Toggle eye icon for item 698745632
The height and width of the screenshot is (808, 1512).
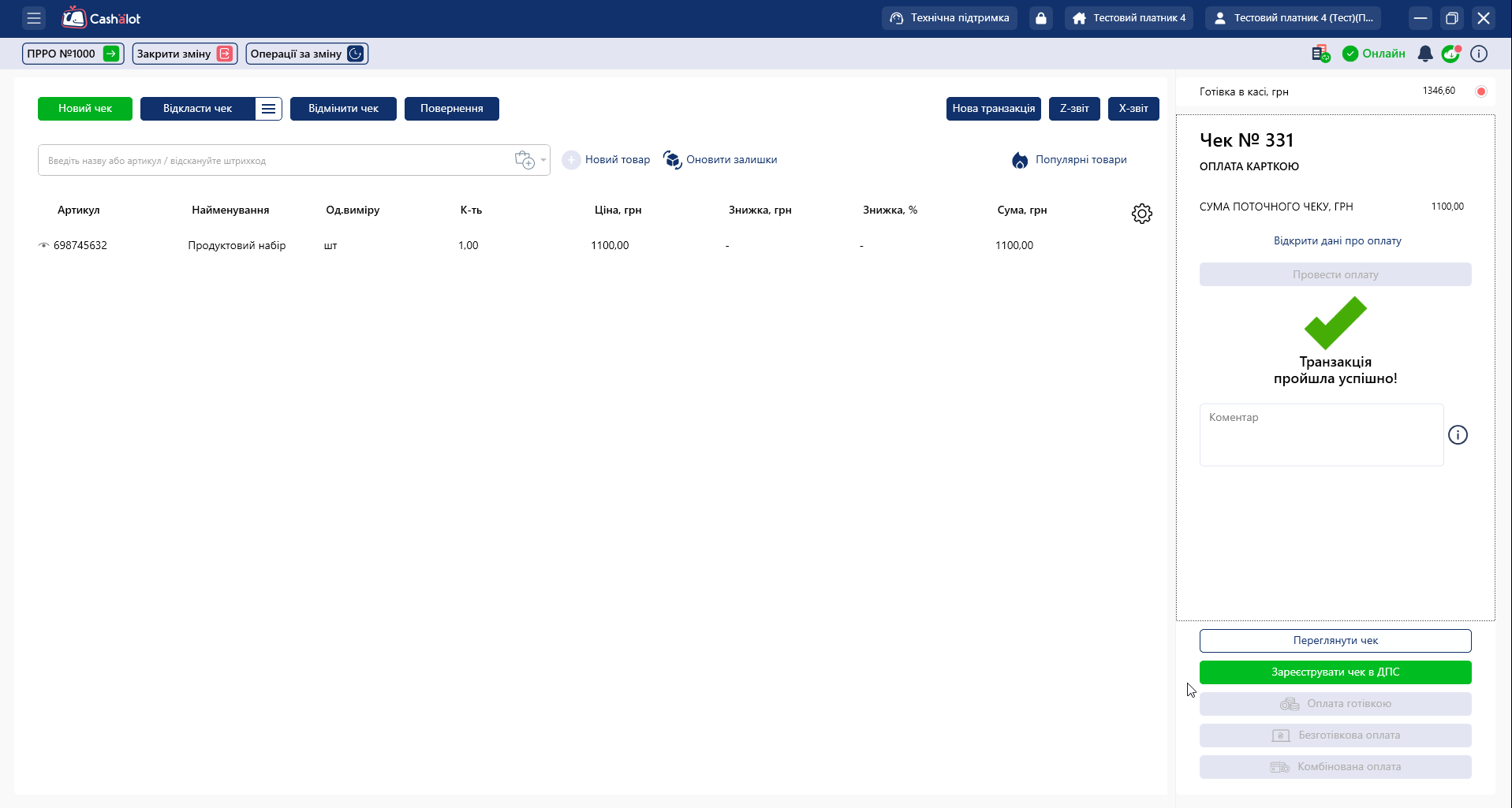coord(44,245)
